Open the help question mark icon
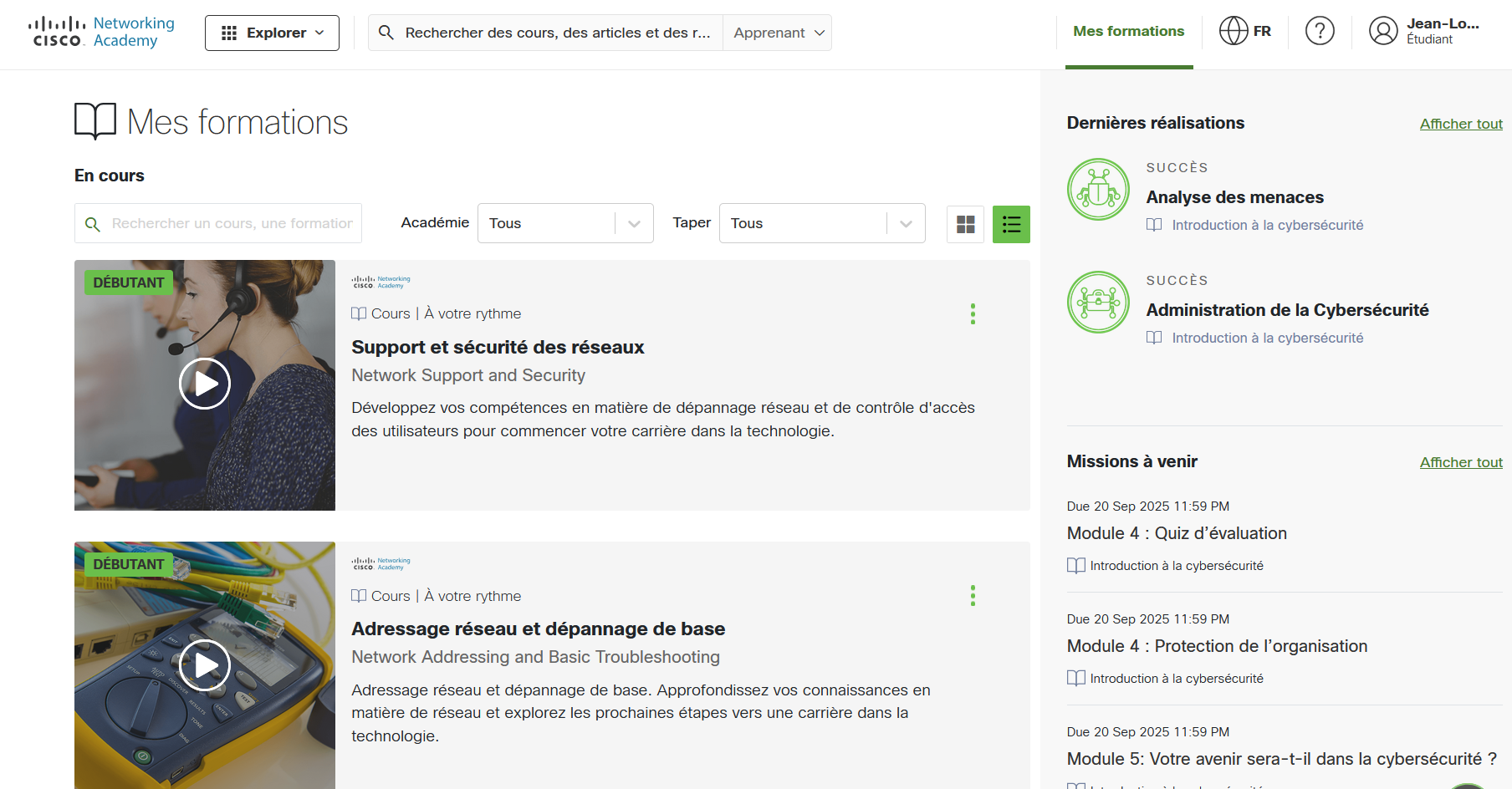This screenshot has height=789, width=1512. click(x=1320, y=32)
